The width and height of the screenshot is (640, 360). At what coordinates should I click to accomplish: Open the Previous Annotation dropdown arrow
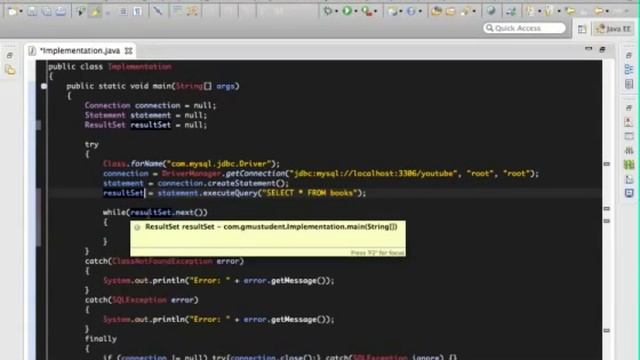tap(559, 11)
